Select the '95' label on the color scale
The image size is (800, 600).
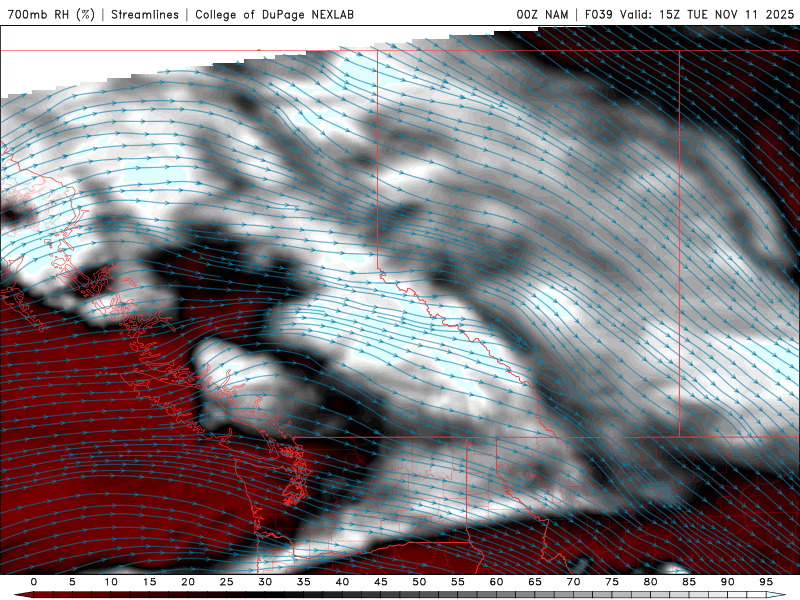click(x=766, y=582)
